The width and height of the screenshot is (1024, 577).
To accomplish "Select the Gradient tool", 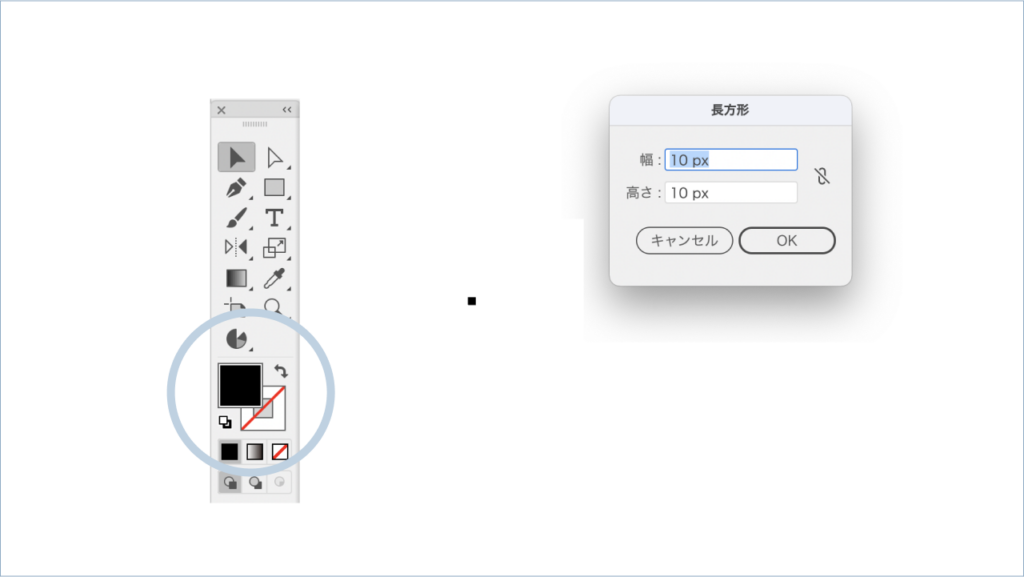I will point(236,278).
